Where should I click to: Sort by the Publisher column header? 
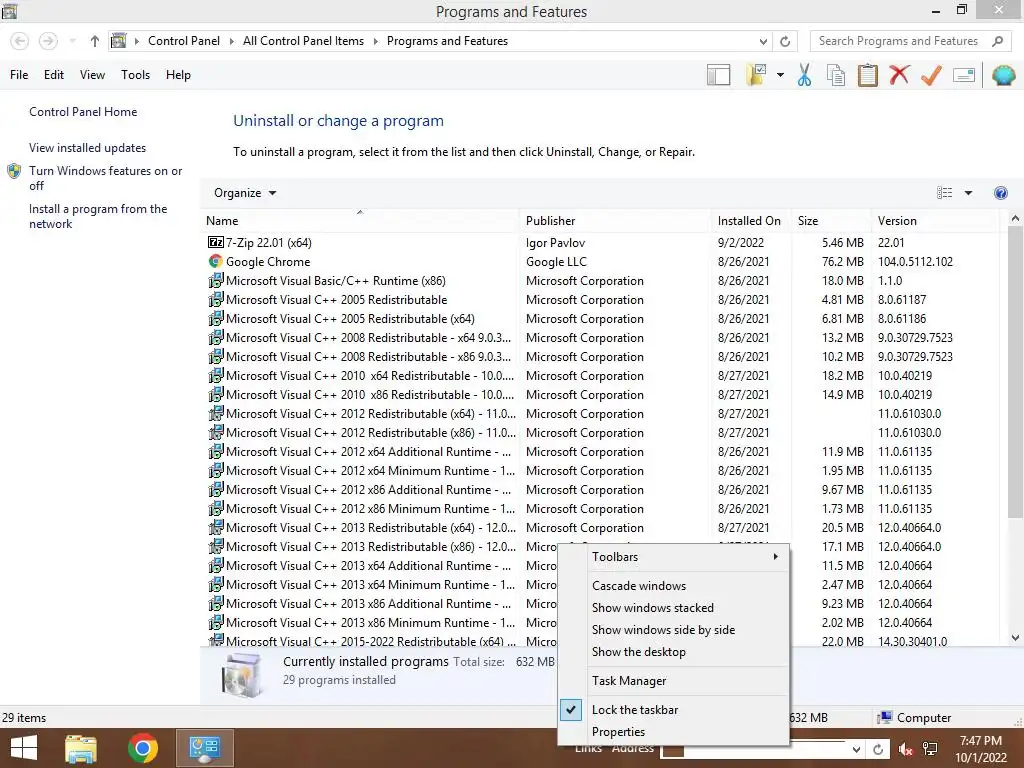615,221
